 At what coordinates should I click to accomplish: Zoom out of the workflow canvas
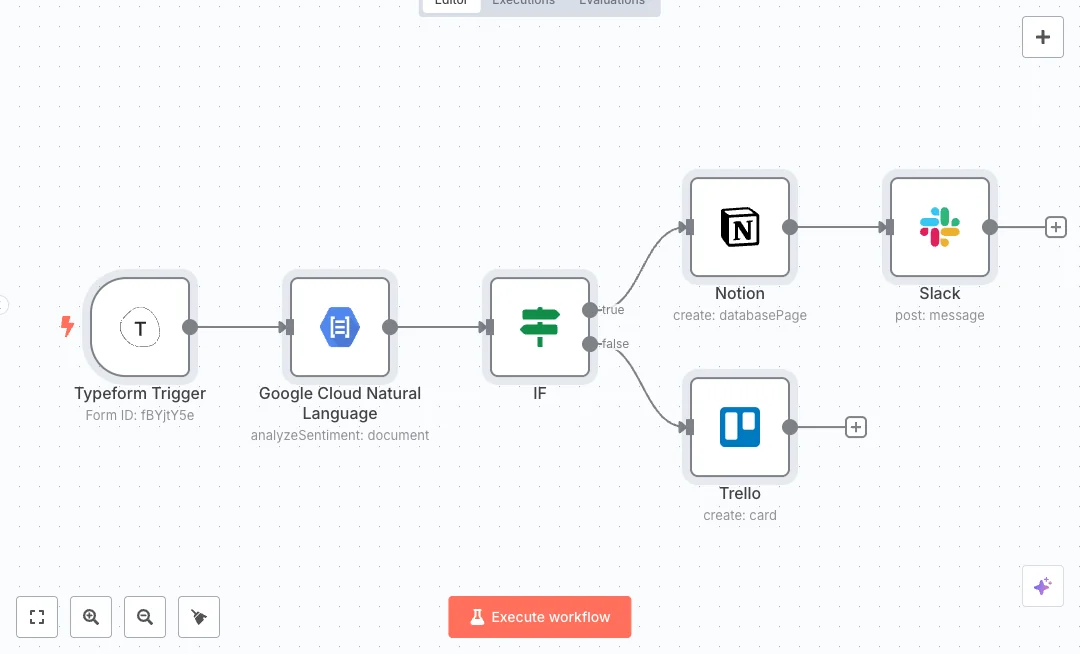pyautogui.click(x=145, y=617)
